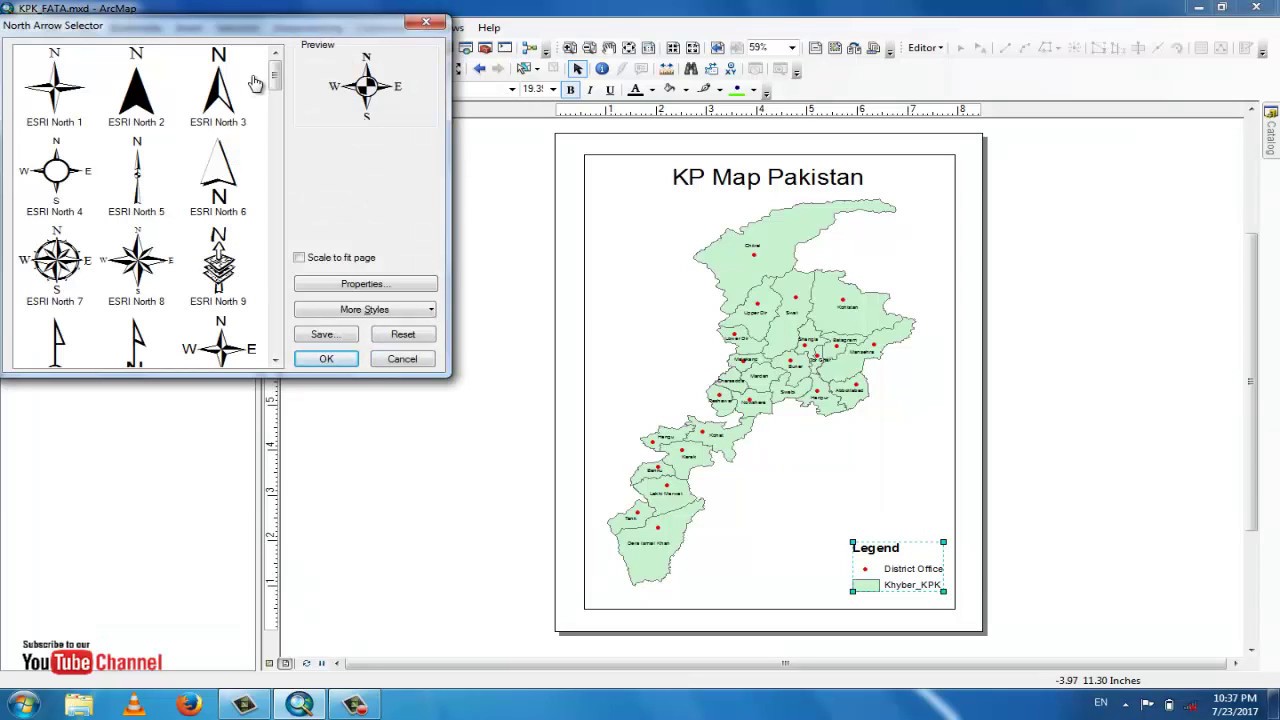Switch to Data View at bottom
1280x720 pixels.
tap(269, 663)
